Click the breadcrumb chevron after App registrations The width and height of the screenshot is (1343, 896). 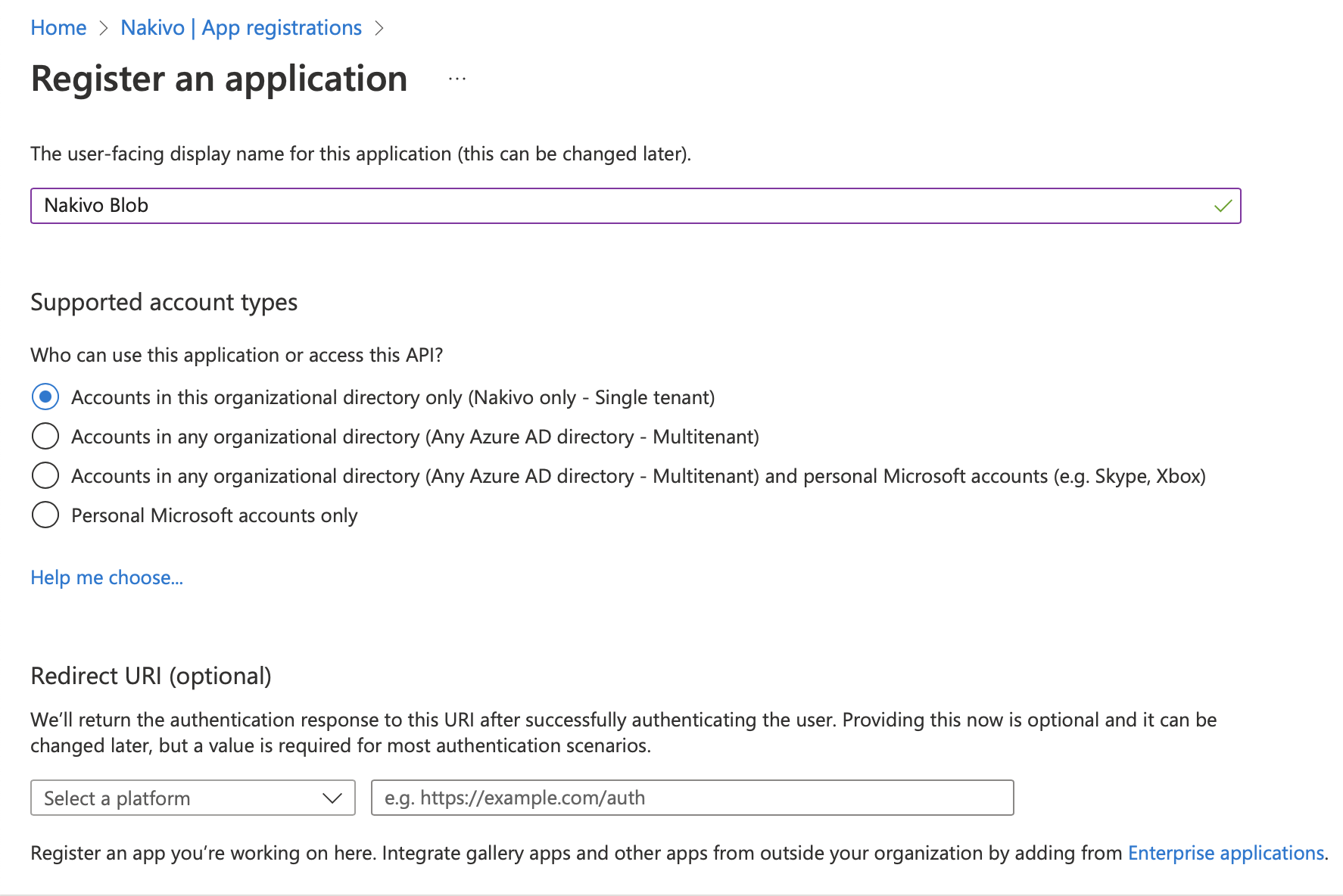pyautogui.click(x=379, y=29)
